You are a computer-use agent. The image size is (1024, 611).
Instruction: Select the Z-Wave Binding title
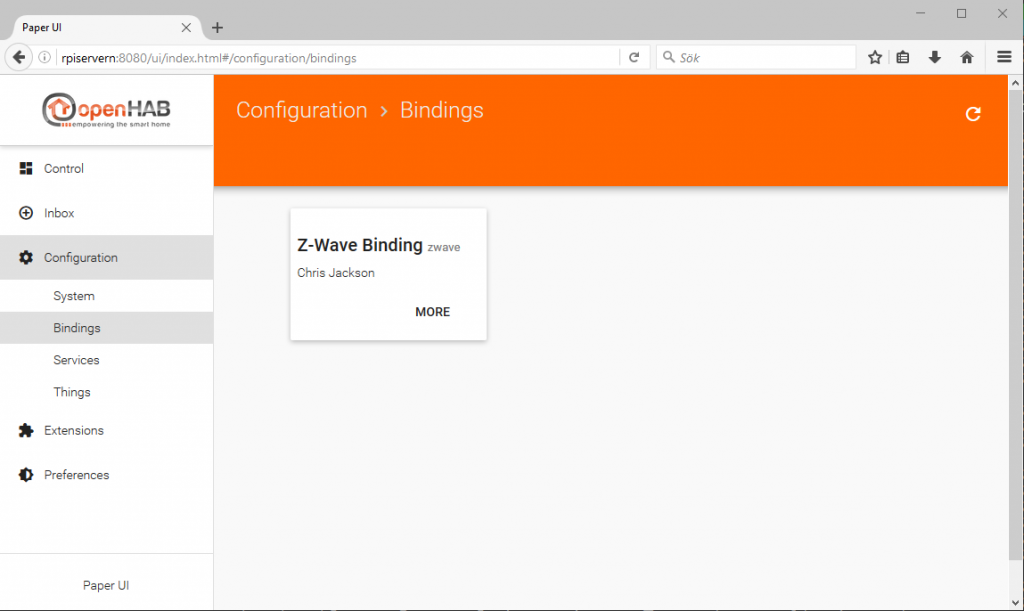360,245
